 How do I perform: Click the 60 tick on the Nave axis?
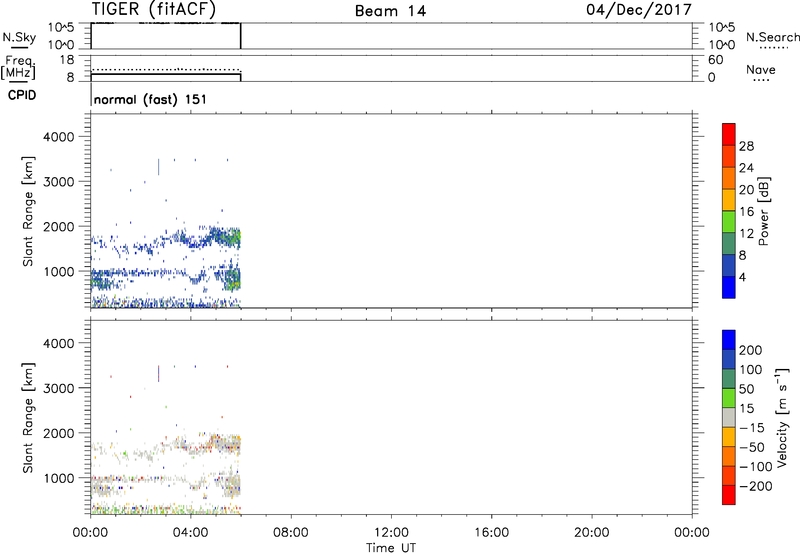(x=715, y=60)
